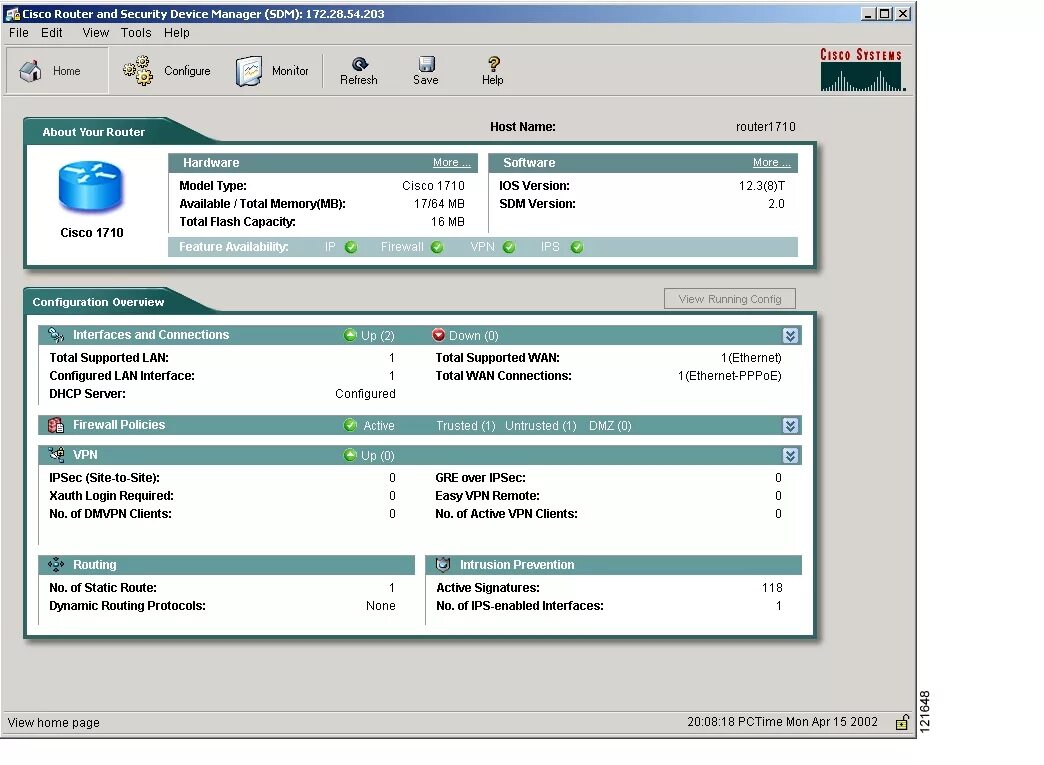
Task: Select the Configuration Overview tab header
Action: click(98, 302)
